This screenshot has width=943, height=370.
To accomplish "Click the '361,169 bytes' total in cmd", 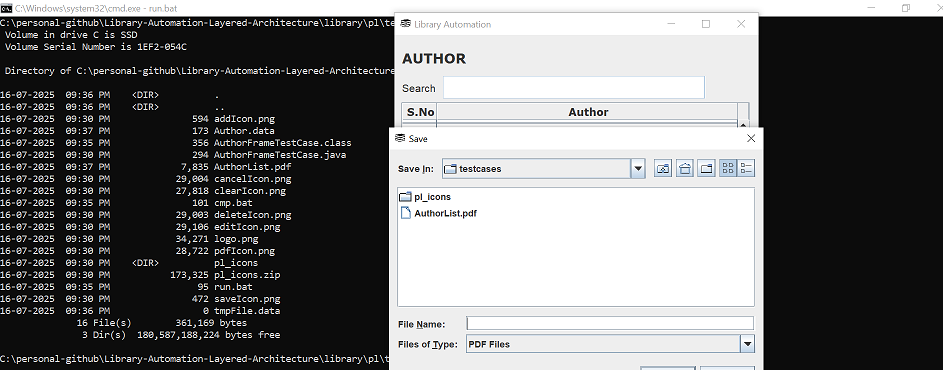I will pos(211,323).
